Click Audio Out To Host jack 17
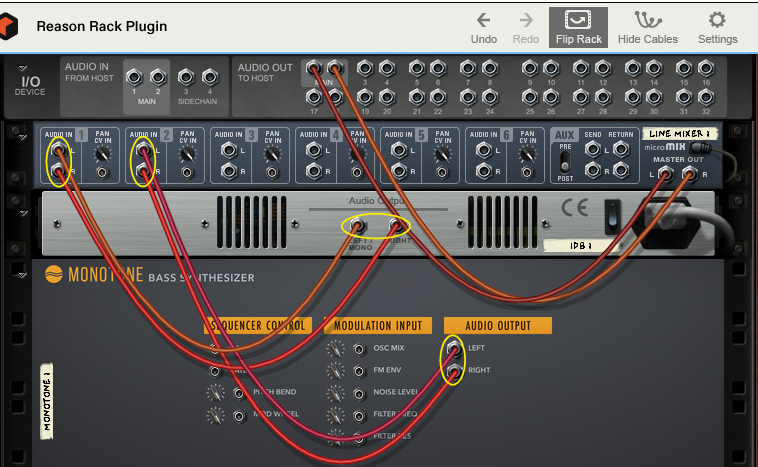 click(x=314, y=98)
